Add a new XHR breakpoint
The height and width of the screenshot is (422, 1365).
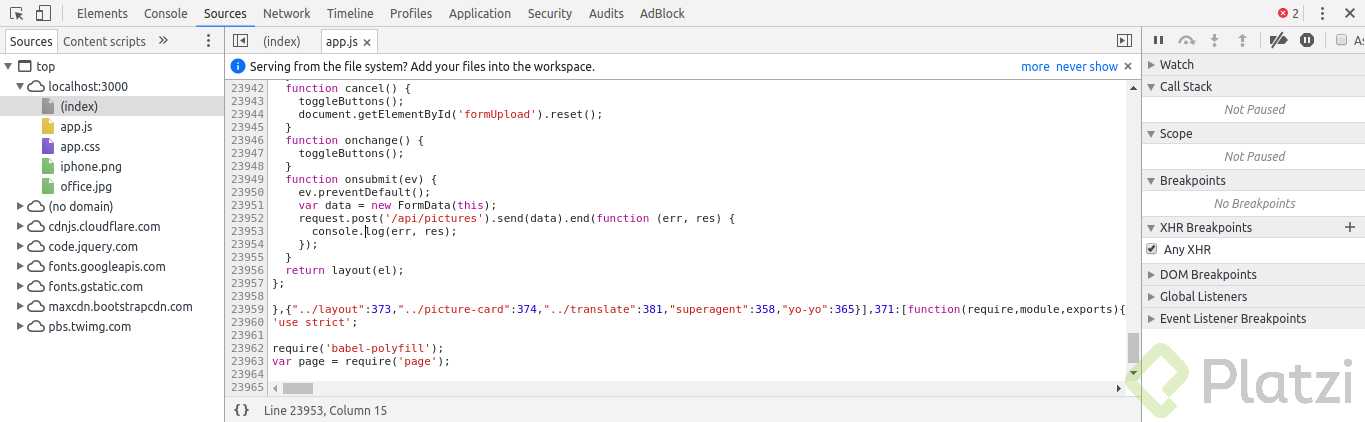coord(1350,227)
